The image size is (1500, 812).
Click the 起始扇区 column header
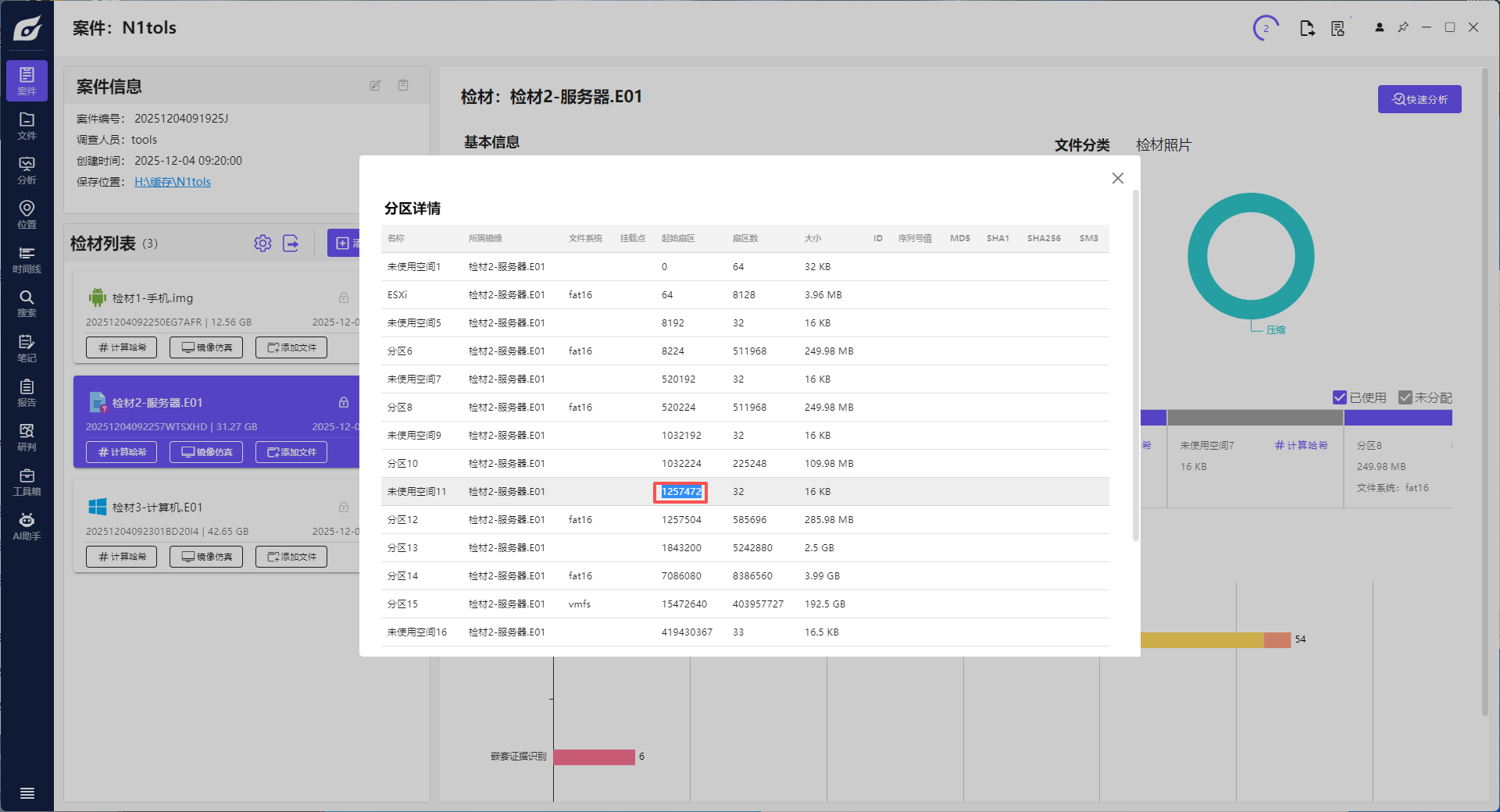click(678, 238)
